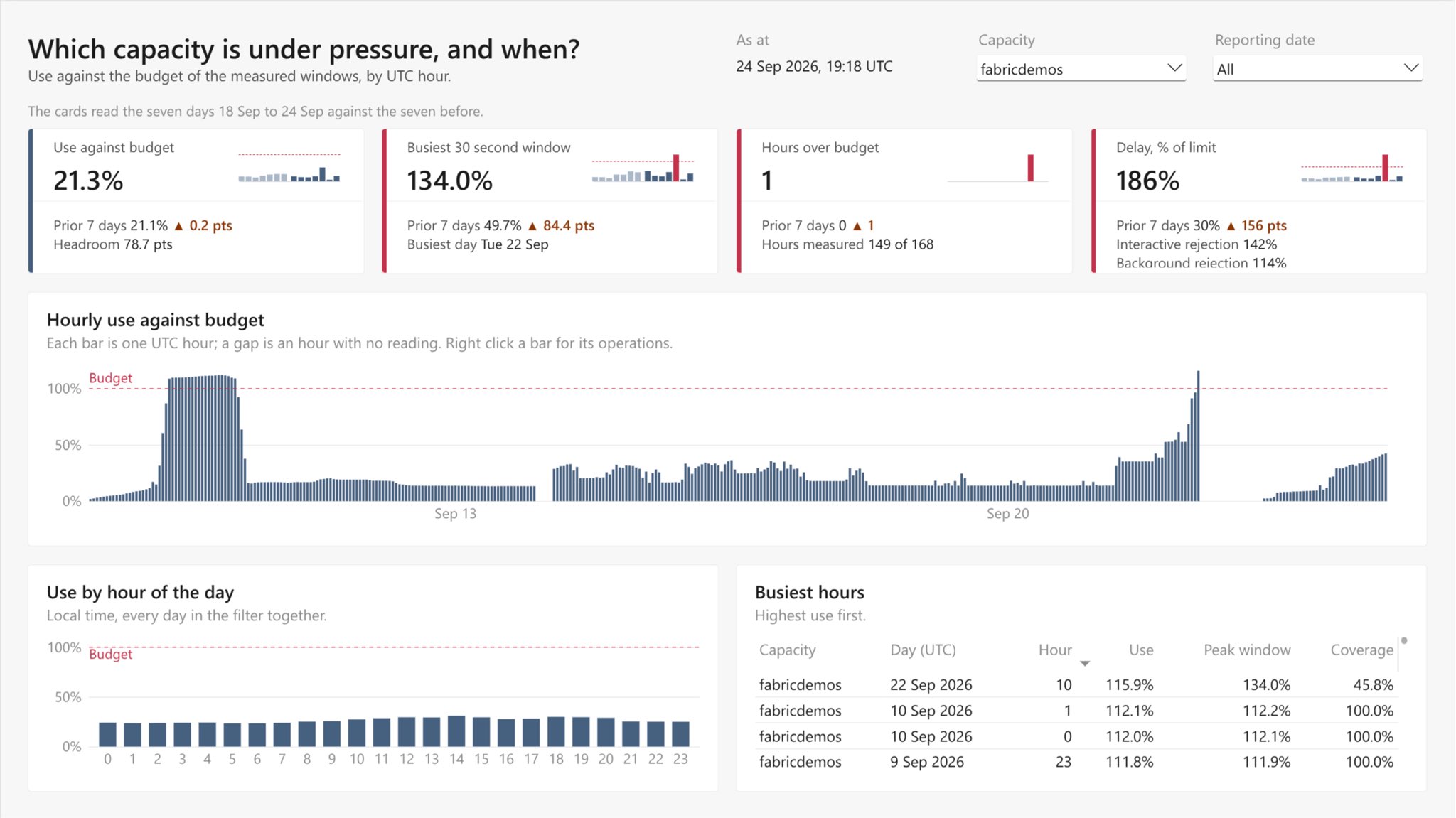The height and width of the screenshot is (818, 1456).
Task: Sort by the Peak window column header
Action: 1247,650
